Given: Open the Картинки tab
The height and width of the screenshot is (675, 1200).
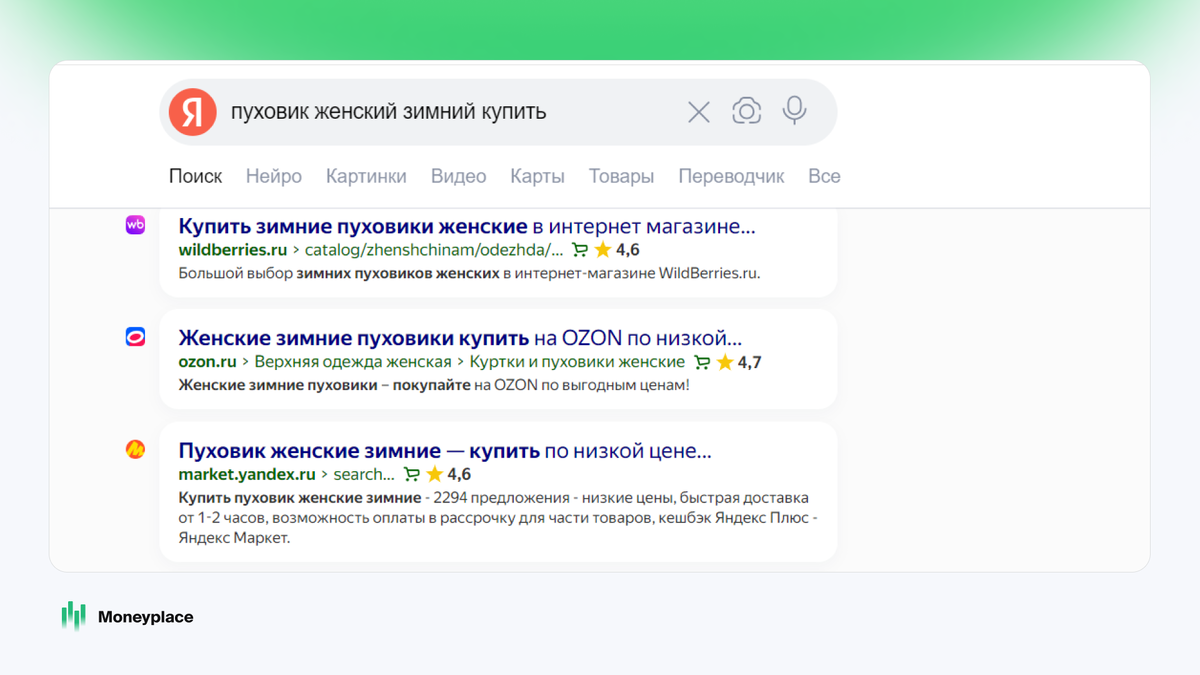Looking at the screenshot, I should tap(366, 176).
